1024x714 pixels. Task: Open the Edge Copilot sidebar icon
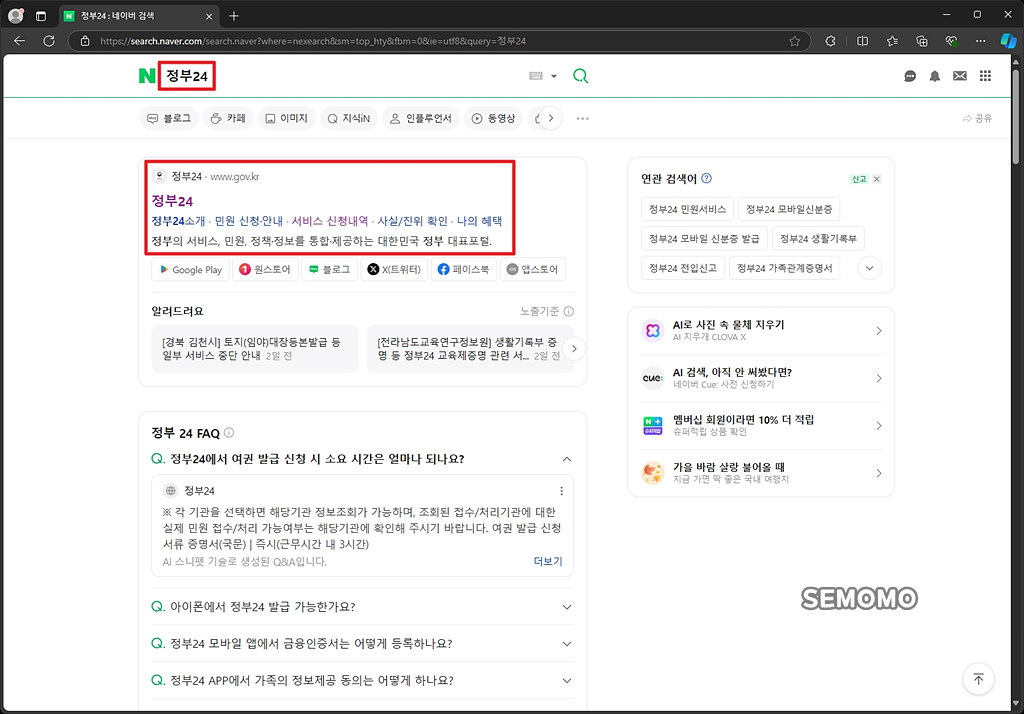click(1008, 41)
